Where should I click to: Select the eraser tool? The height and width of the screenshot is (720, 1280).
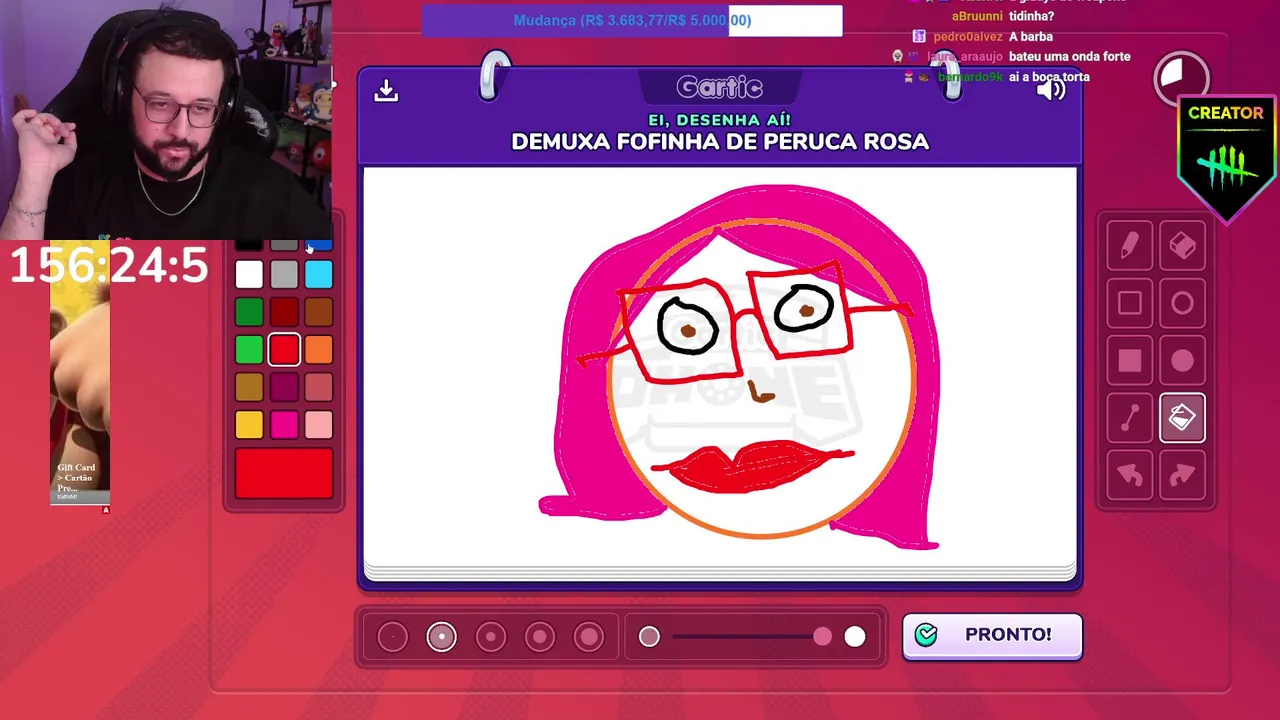(1182, 246)
